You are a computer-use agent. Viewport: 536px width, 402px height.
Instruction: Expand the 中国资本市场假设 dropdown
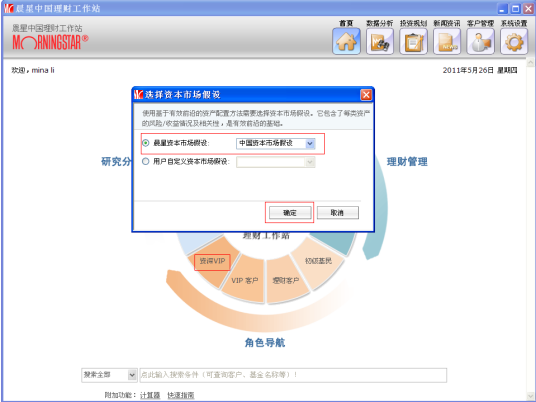[x=310, y=143]
